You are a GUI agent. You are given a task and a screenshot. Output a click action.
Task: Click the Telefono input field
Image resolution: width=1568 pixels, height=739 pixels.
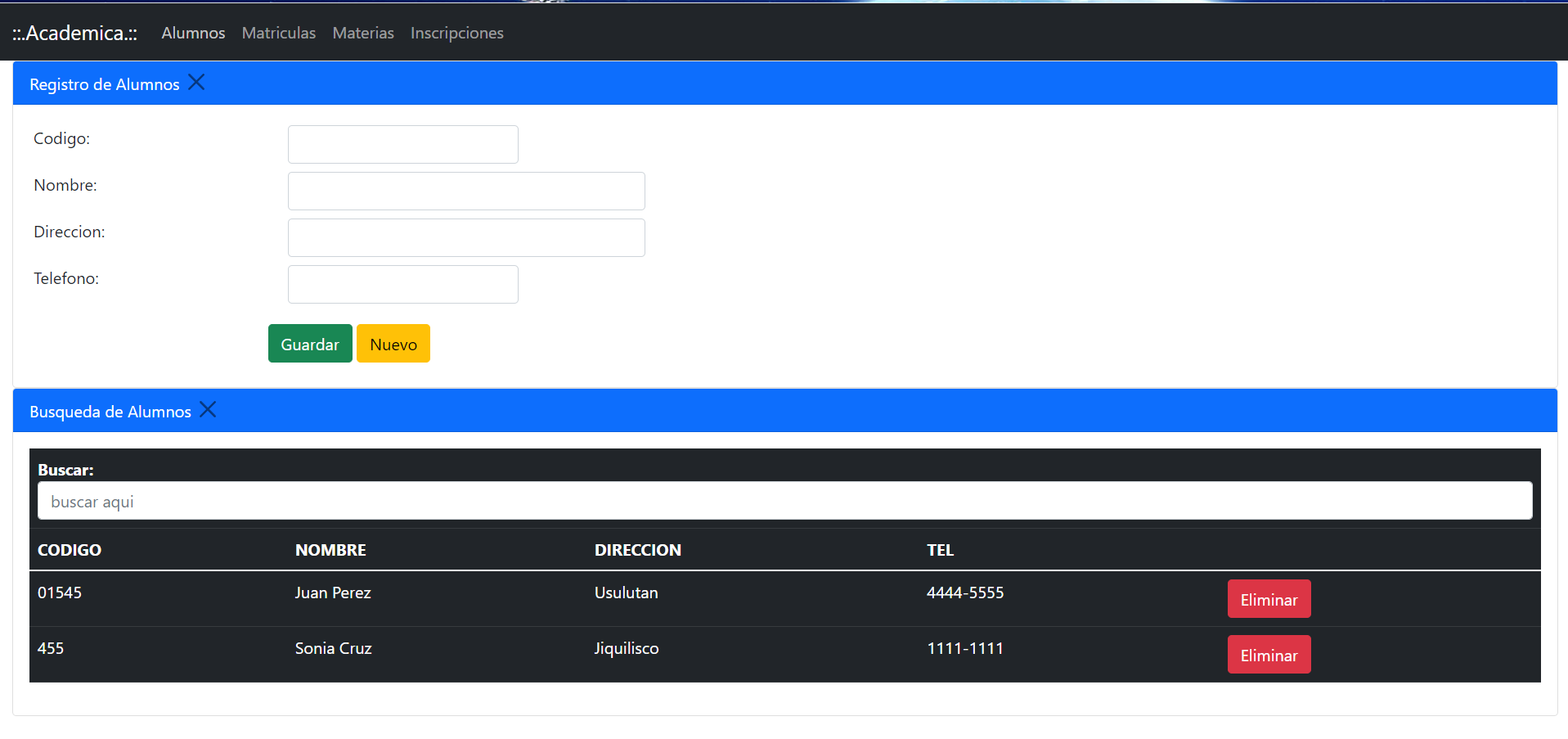402,285
